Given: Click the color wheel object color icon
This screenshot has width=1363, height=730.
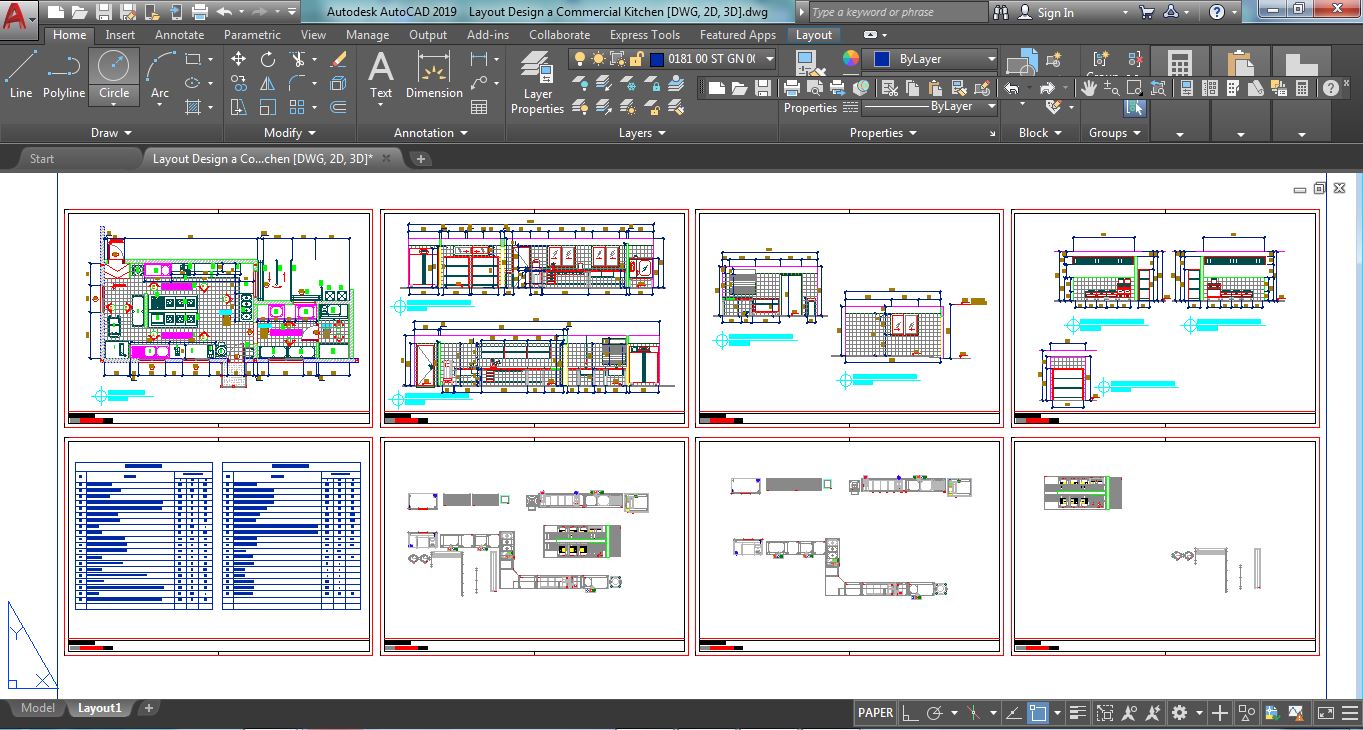Looking at the screenshot, I should (x=850, y=59).
